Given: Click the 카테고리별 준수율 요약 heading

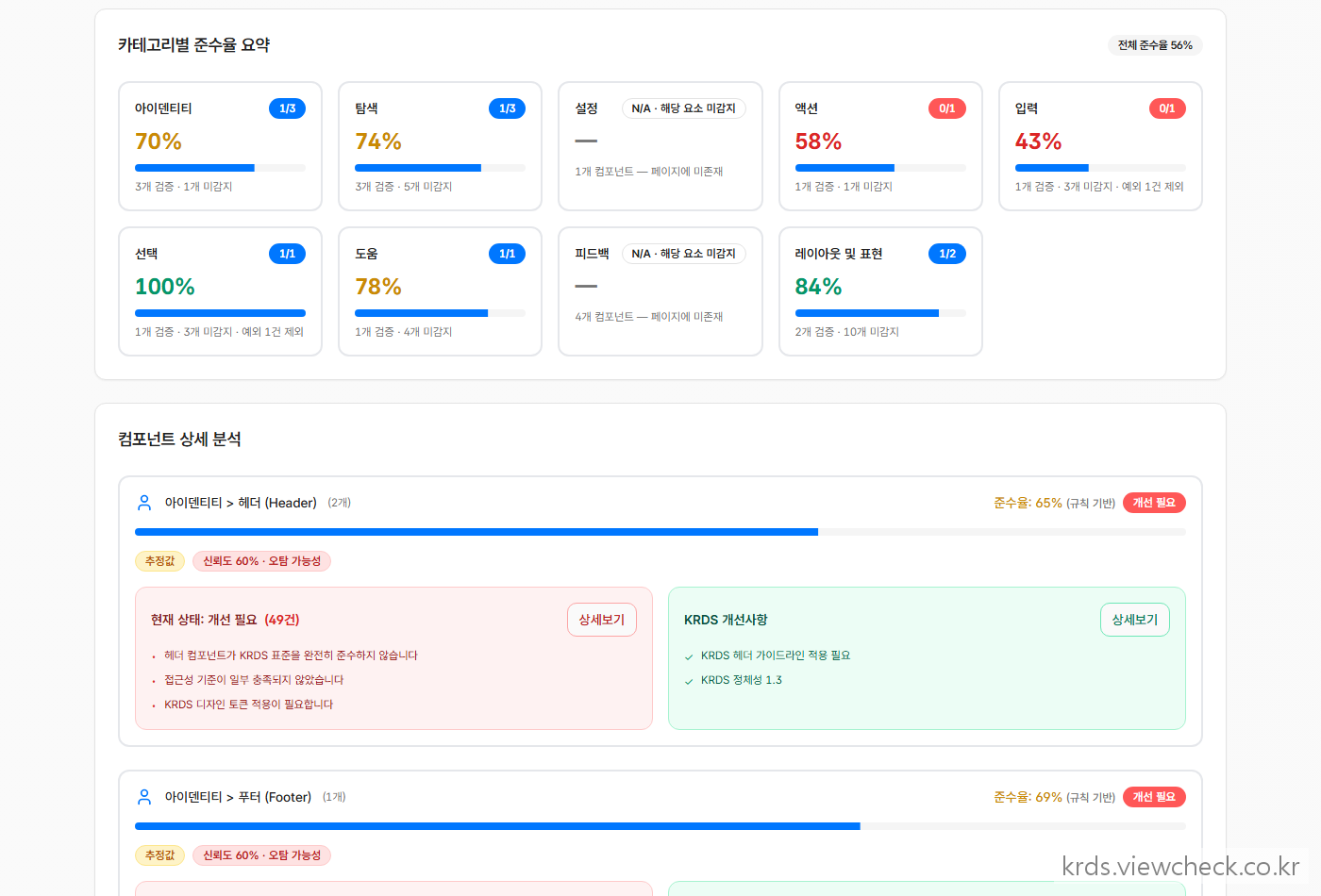Looking at the screenshot, I should click(194, 45).
